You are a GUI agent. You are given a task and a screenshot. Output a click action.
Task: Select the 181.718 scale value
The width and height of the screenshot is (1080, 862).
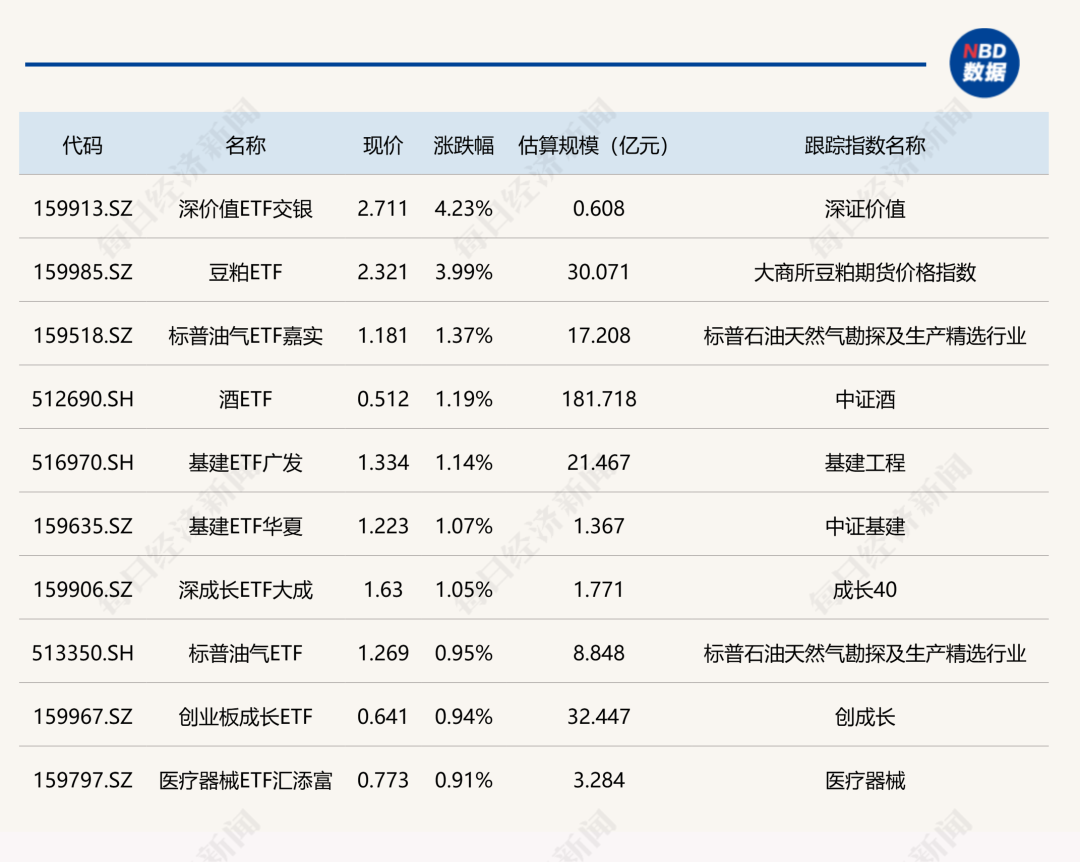[x=598, y=399]
